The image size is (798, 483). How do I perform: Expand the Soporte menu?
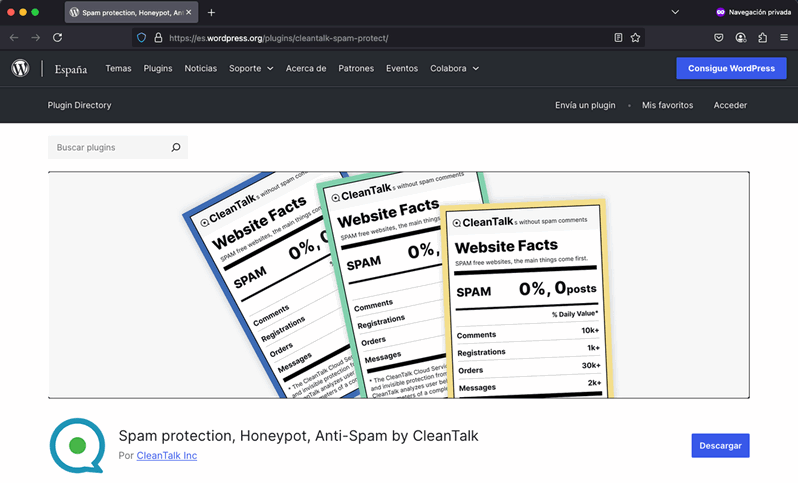click(251, 68)
